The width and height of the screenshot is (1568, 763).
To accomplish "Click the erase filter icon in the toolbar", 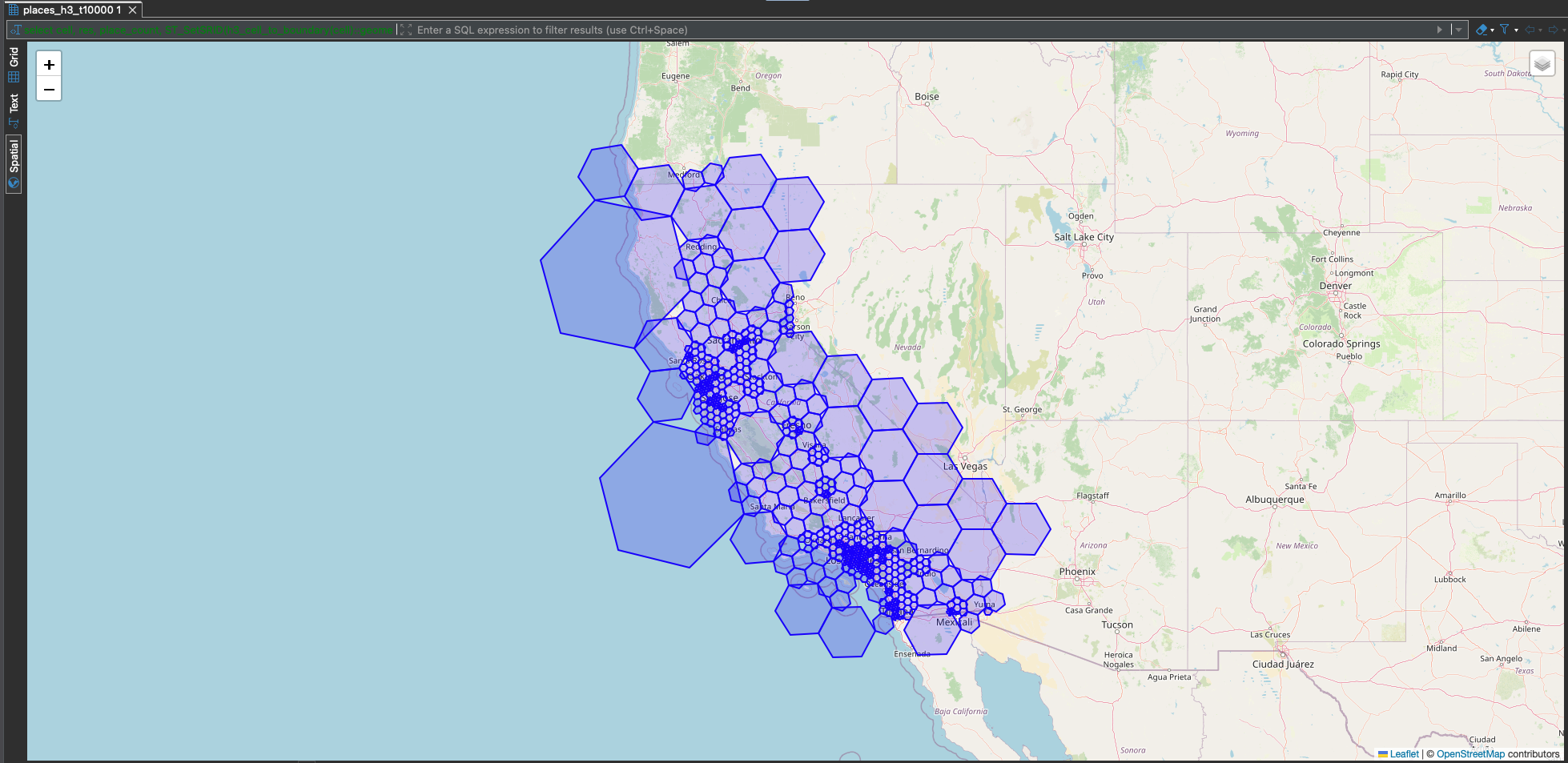I will pyautogui.click(x=1482, y=30).
